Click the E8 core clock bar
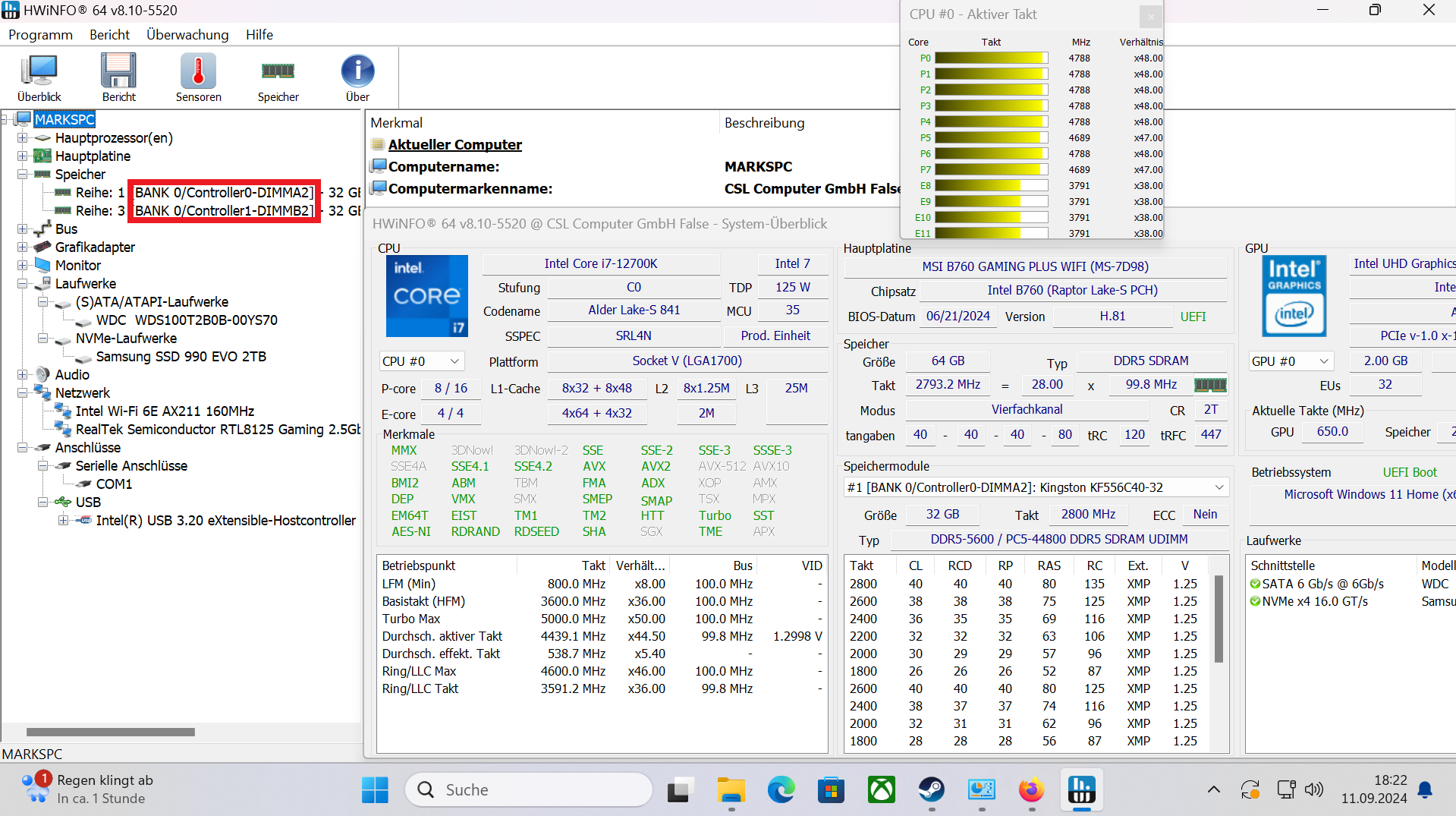The width and height of the screenshot is (1456, 816). [x=991, y=186]
